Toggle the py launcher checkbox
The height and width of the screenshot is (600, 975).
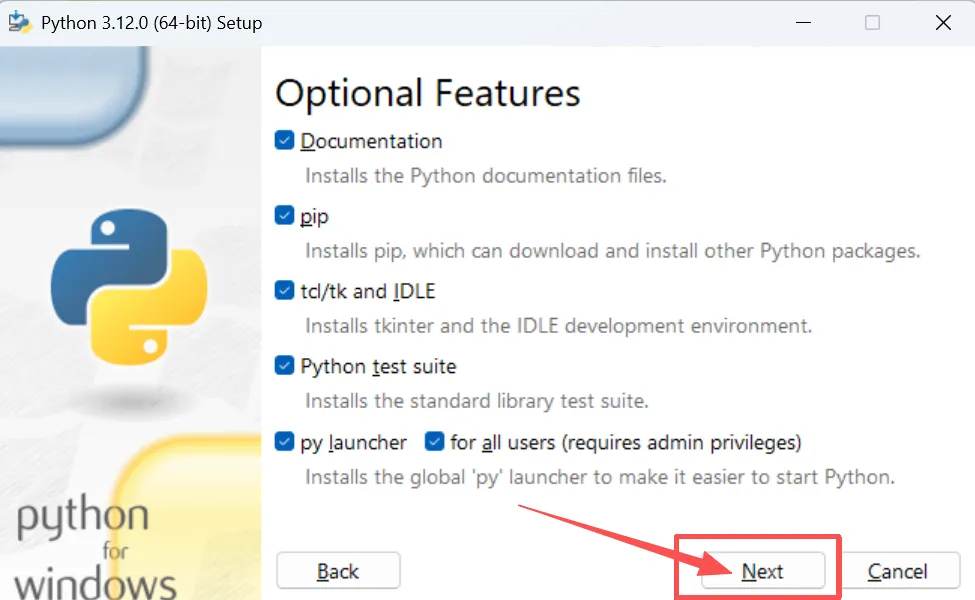click(x=285, y=442)
